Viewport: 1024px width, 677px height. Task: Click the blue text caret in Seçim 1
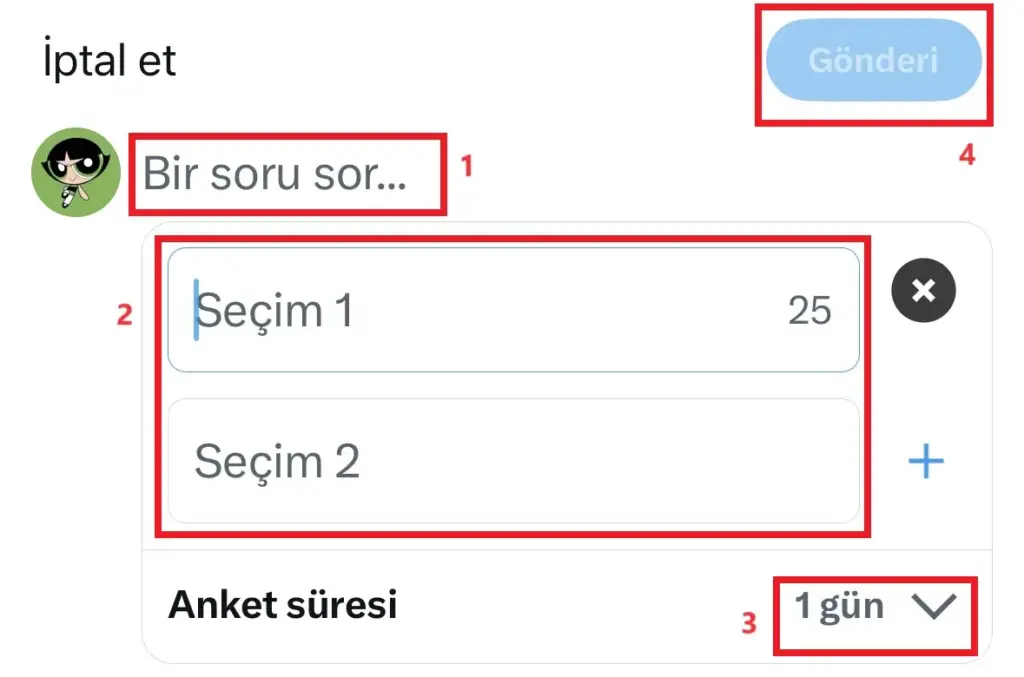pos(196,309)
